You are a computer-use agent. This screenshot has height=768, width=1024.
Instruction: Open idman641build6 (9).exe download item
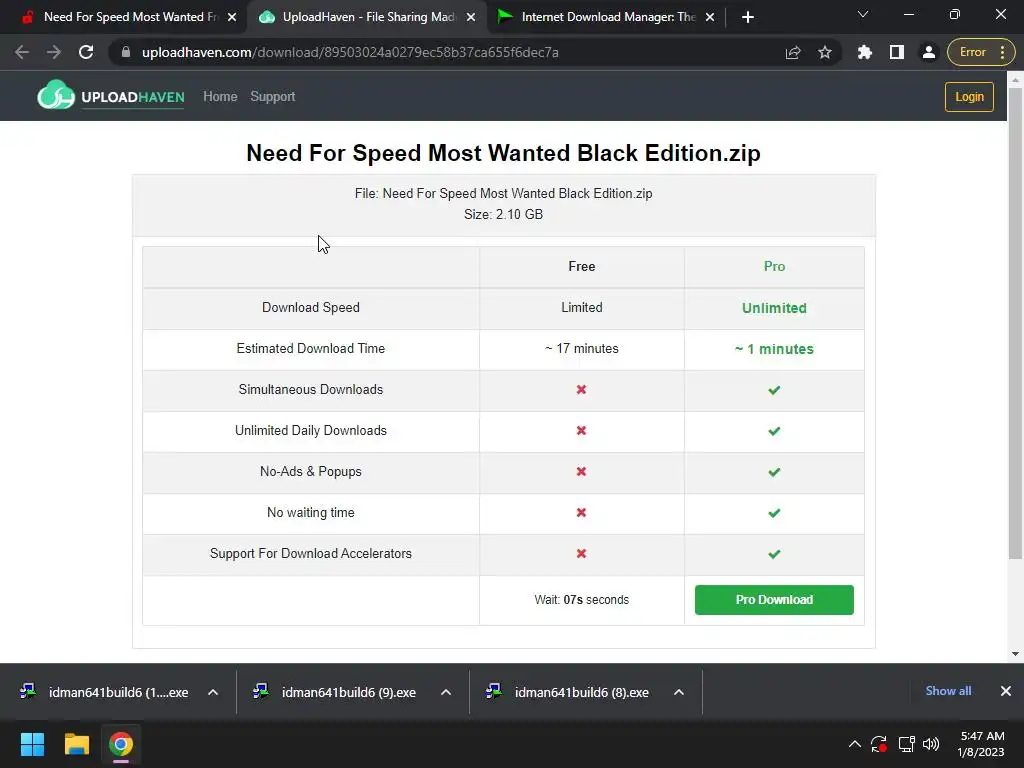tap(337, 692)
